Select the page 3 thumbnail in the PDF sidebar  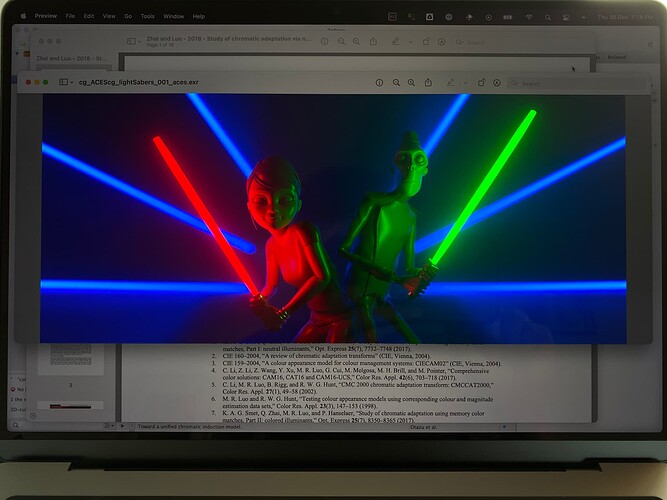[x=71, y=359]
